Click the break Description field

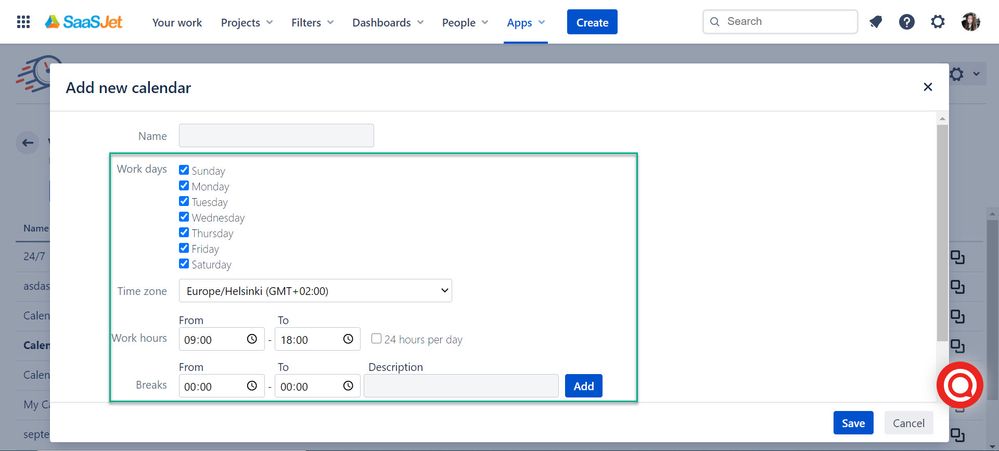point(461,386)
